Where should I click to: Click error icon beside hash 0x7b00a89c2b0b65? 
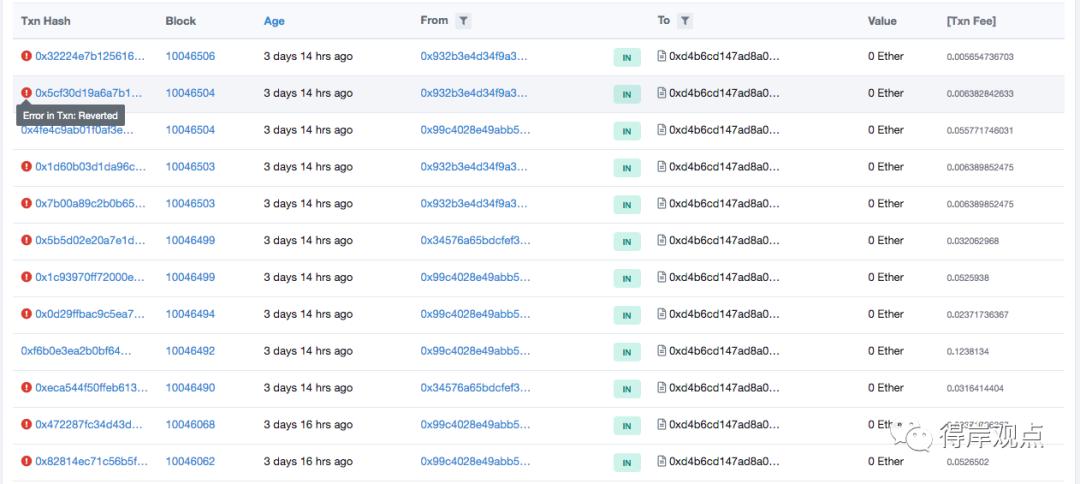pos(26,203)
